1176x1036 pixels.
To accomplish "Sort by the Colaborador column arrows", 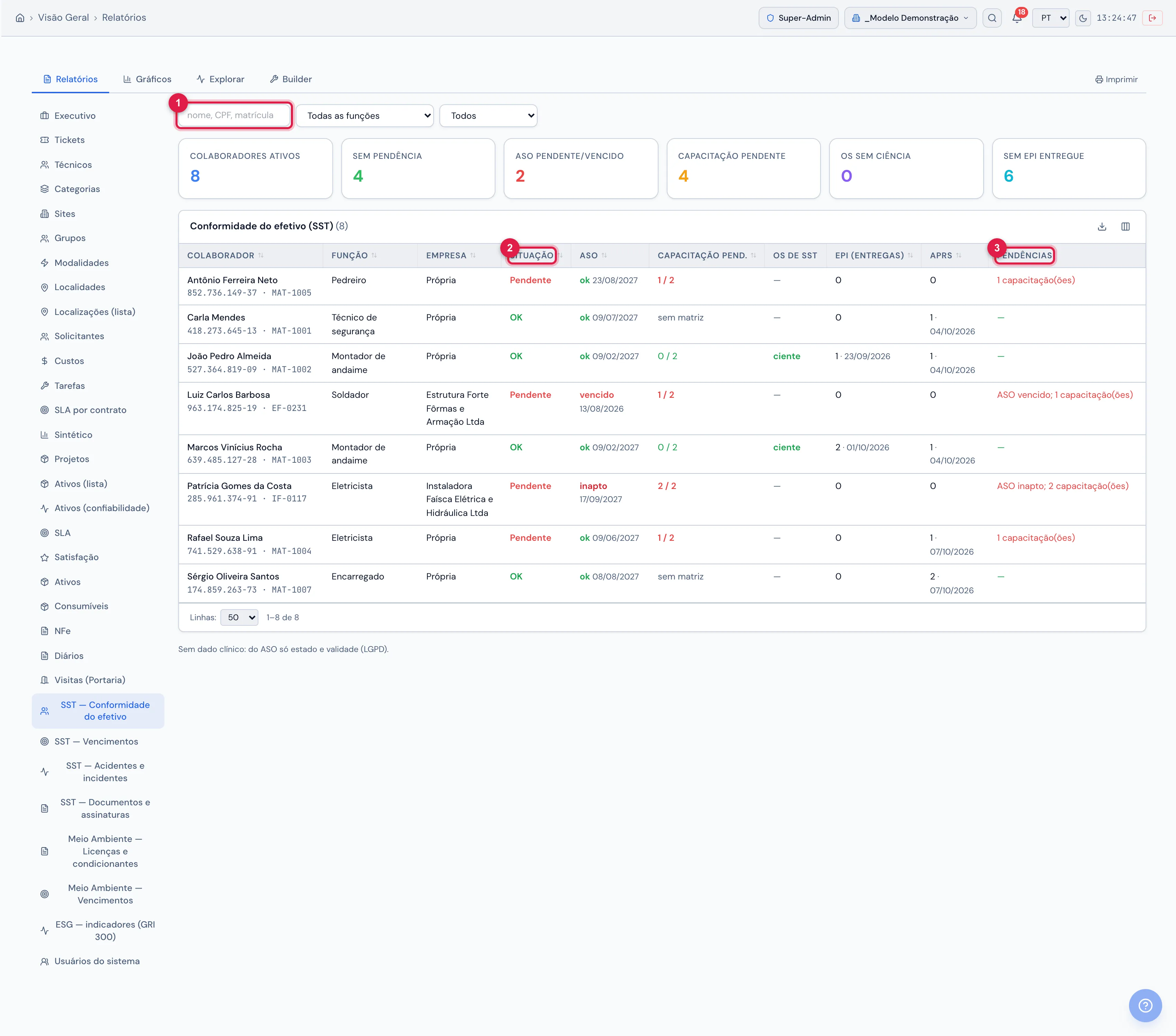I will tap(260, 256).
